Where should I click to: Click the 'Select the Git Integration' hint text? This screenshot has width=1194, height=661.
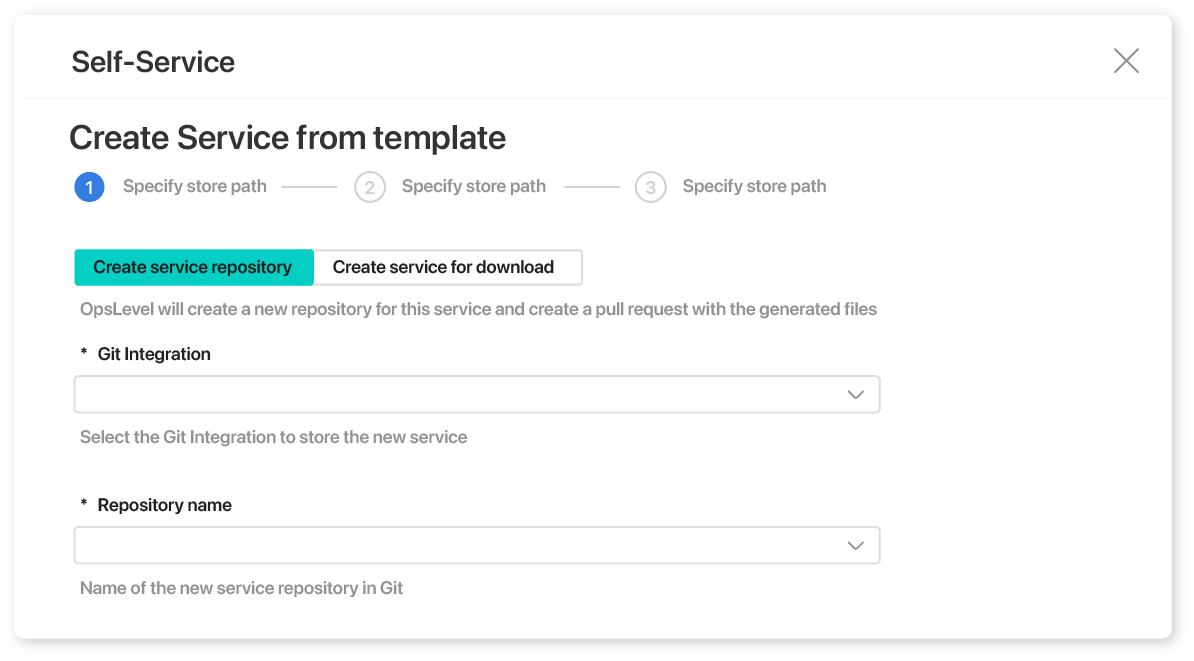point(273,437)
